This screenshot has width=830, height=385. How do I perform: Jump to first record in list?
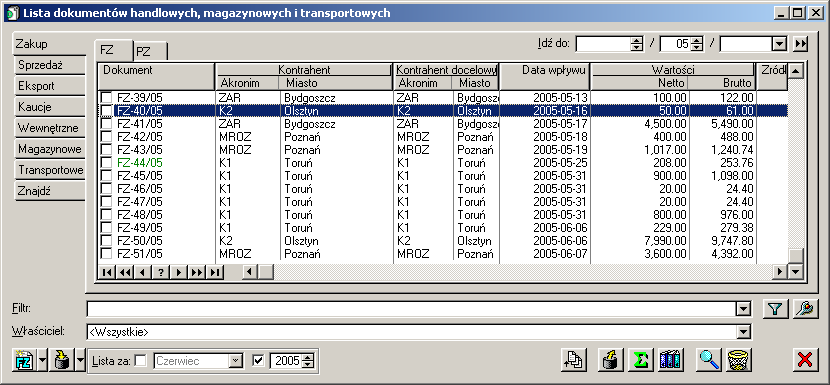point(107,272)
